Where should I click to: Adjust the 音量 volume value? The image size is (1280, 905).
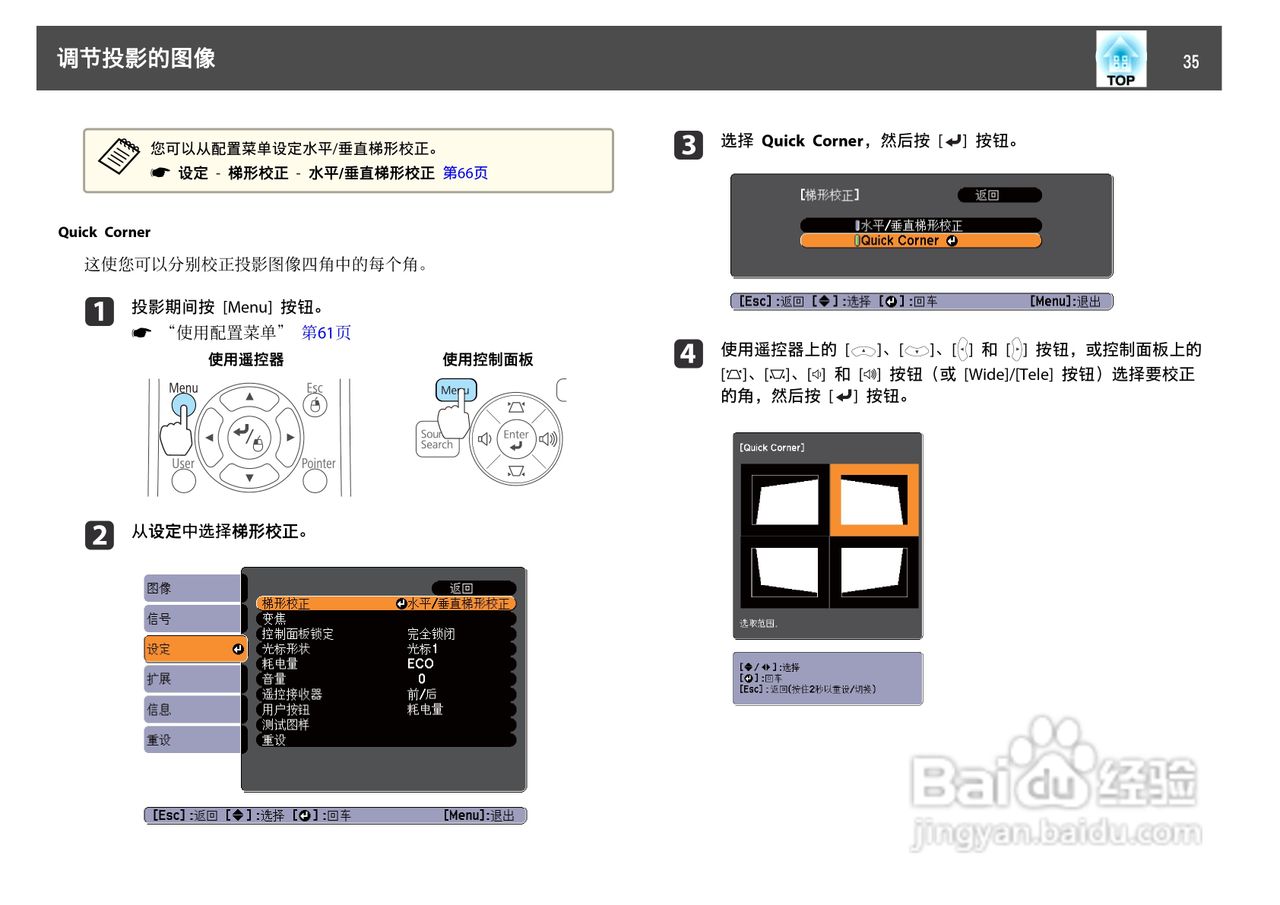tap(272, 679)
